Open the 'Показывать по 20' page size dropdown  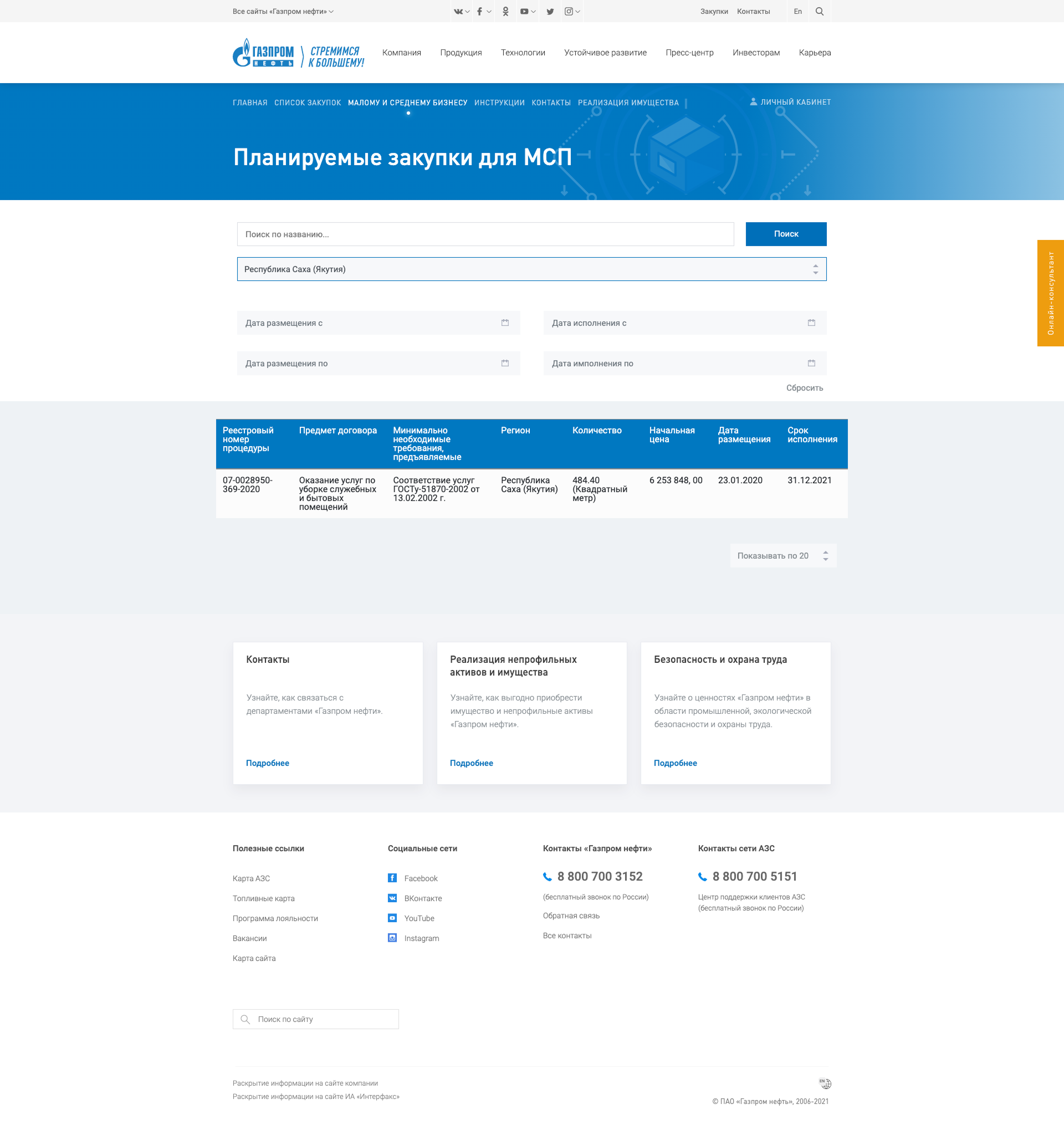[782, 556]
